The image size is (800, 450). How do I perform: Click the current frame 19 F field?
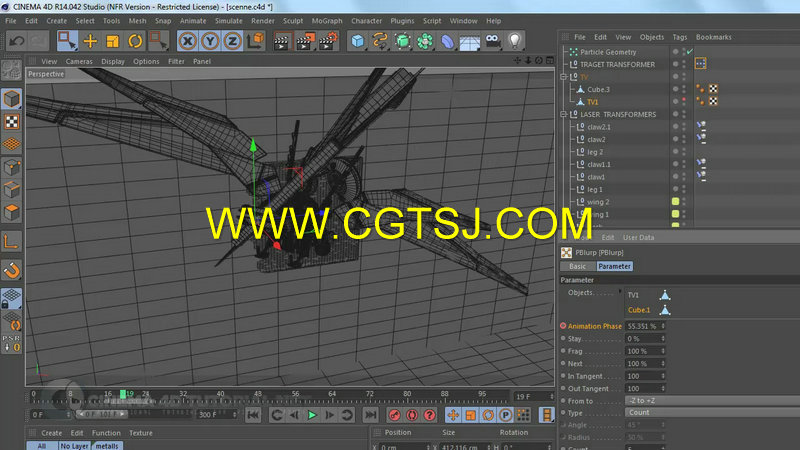(x=532, y=396)
